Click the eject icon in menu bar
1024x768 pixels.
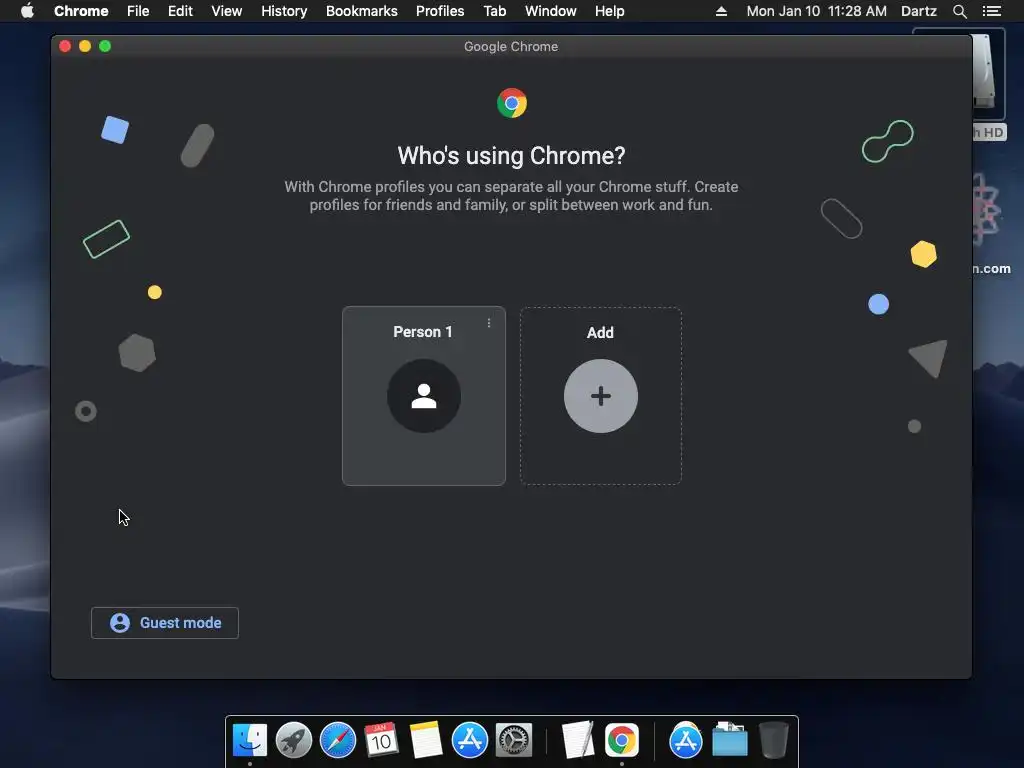click(721, 11)
